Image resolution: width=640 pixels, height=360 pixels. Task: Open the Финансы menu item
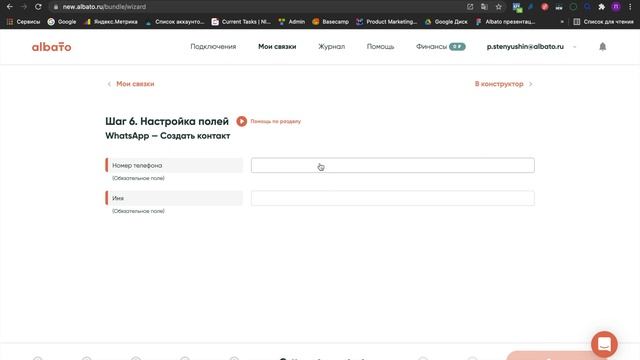pyautogui.click(x=431, y=47)
